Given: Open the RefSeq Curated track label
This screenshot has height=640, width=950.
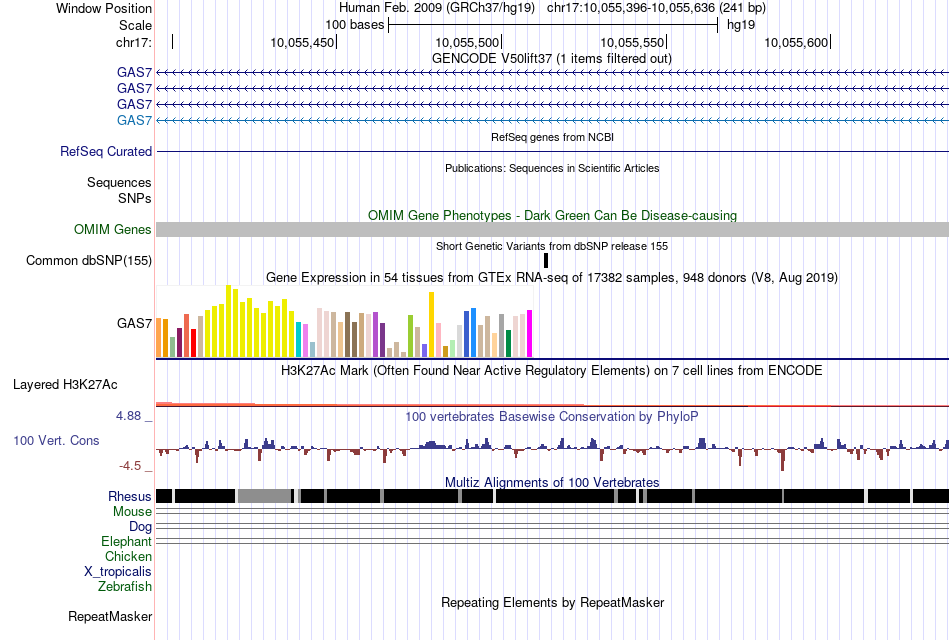Looking at the screenshot, I should click(x=105, y=152).
